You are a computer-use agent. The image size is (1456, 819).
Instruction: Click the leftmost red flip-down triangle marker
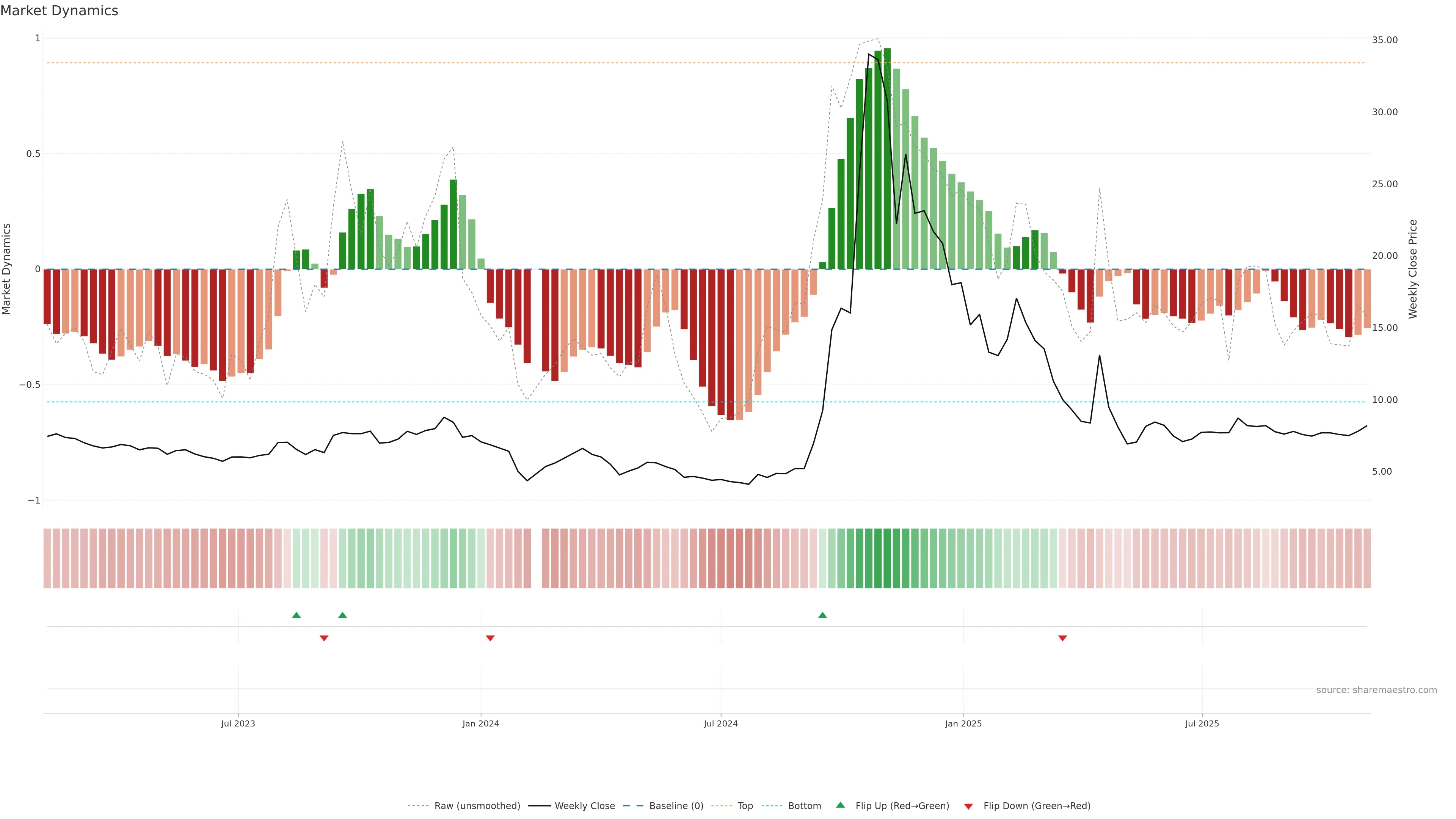pos(324,638)
